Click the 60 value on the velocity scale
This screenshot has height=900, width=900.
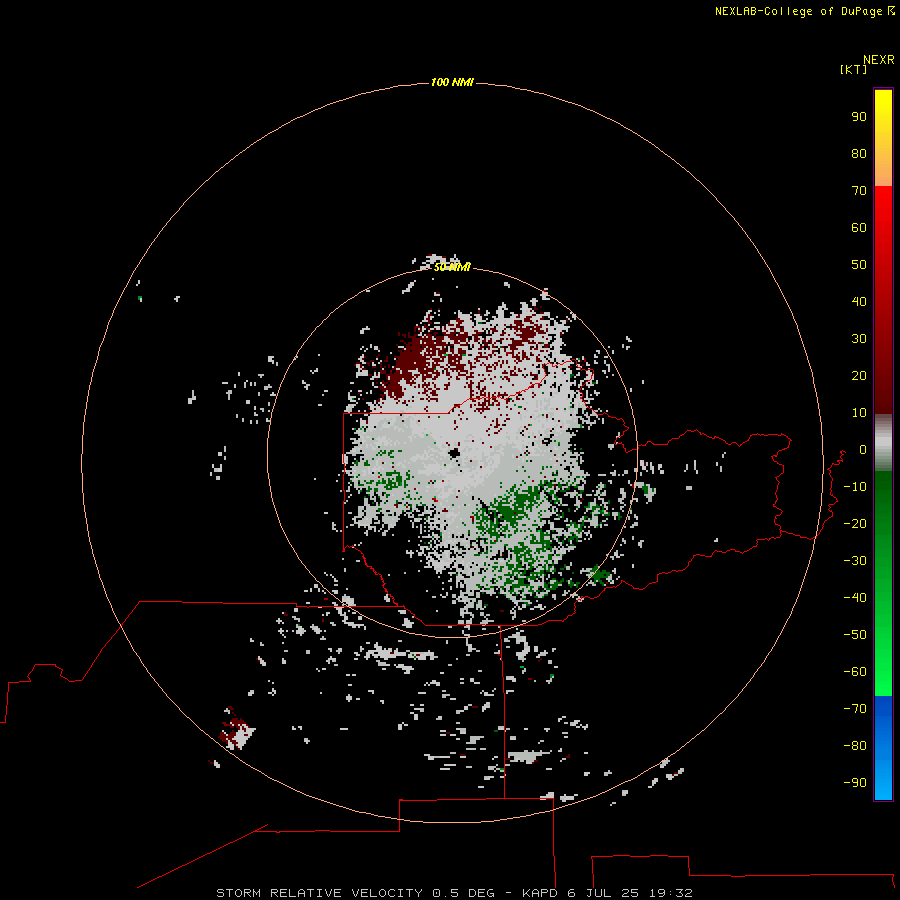pos(859,228)
